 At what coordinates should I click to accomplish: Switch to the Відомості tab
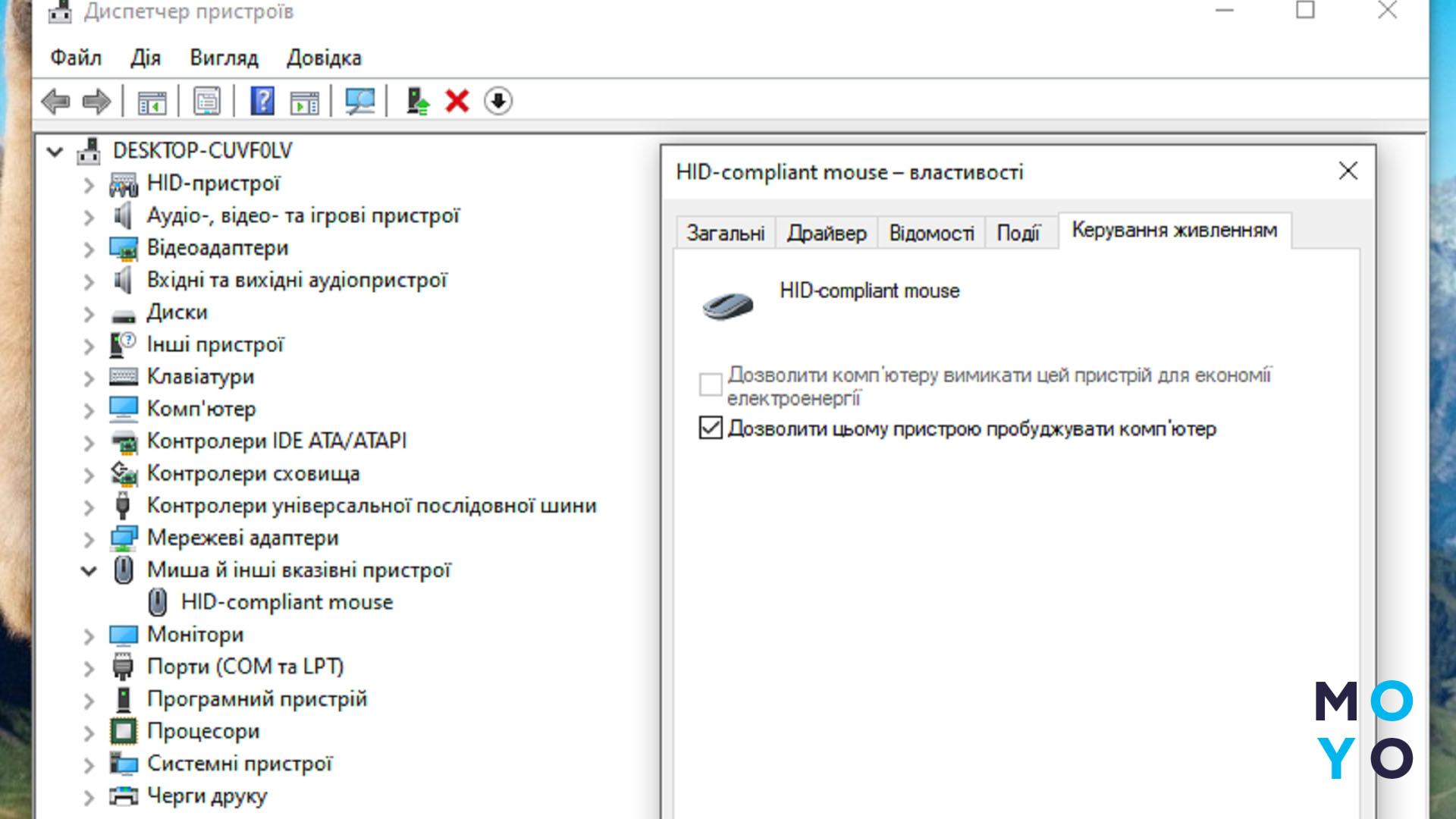pos(931,233)
